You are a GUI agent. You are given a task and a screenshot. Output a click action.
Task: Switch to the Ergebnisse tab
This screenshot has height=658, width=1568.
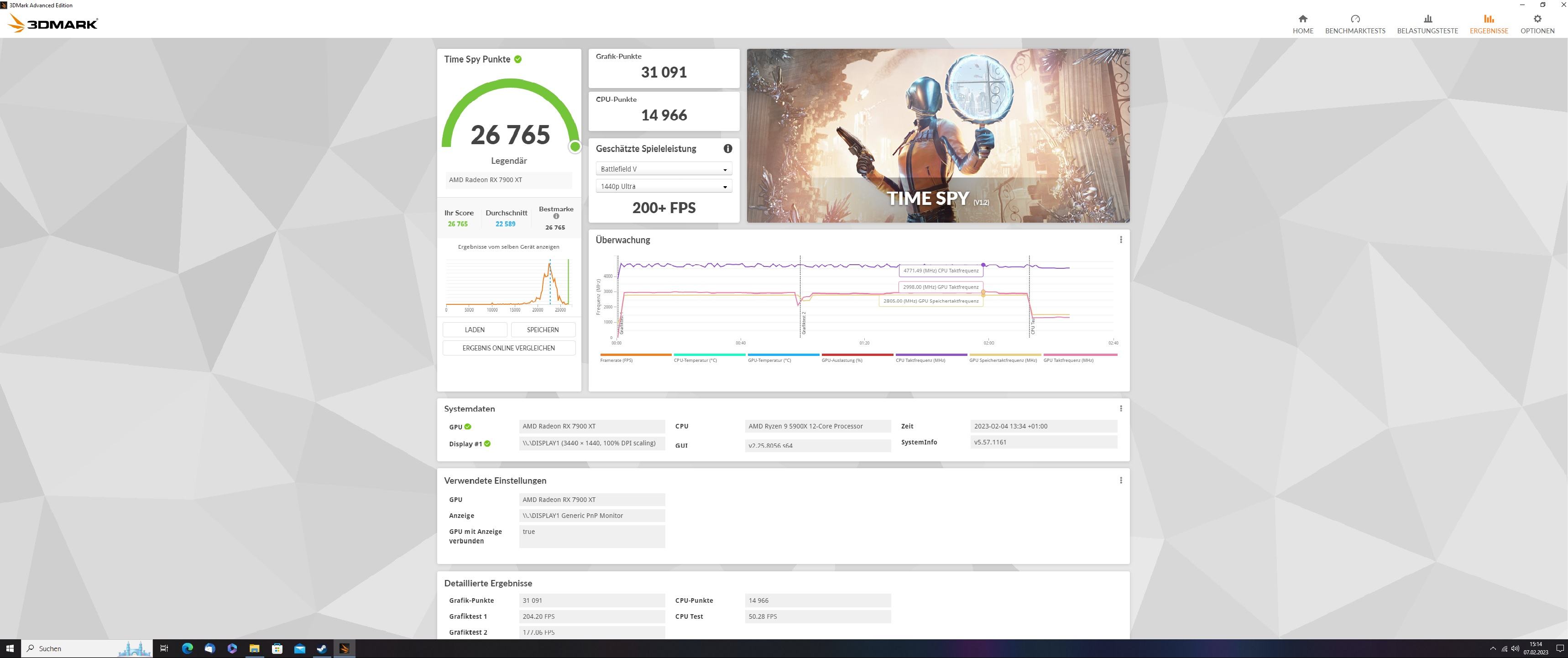point(1488,24)
